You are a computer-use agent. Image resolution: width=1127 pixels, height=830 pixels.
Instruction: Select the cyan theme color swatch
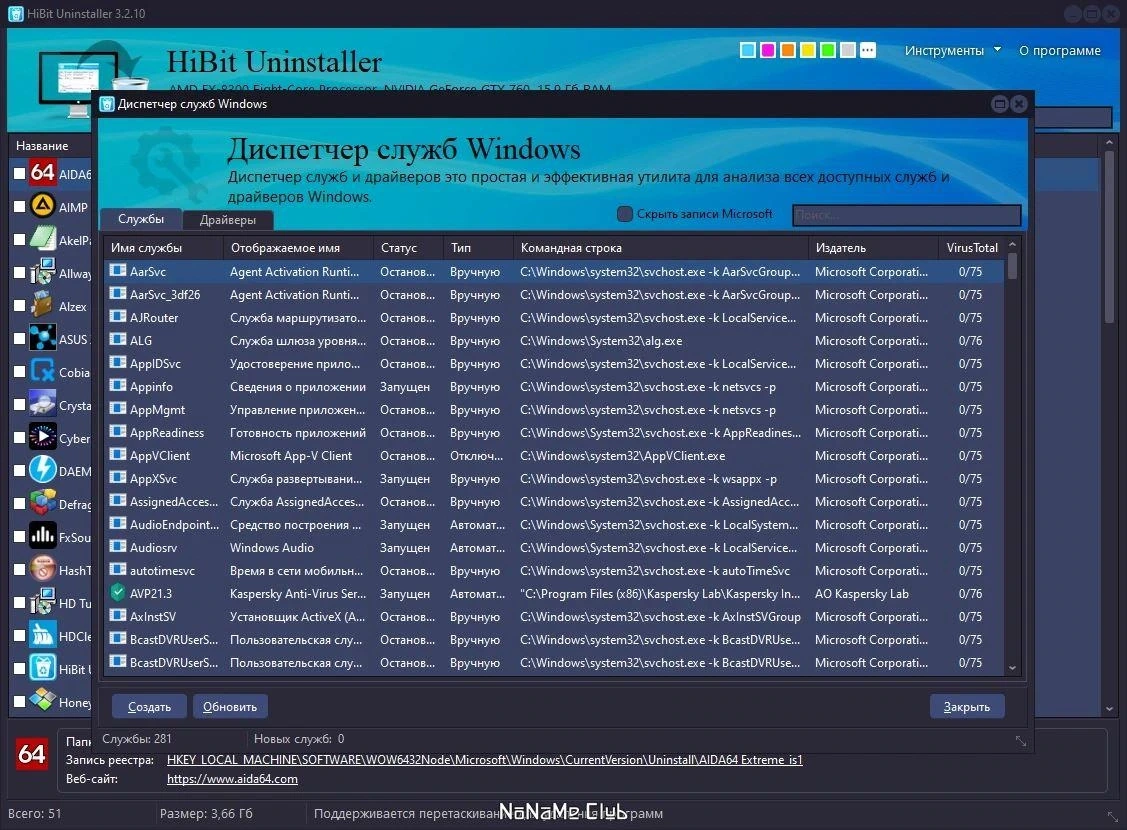point(748,50)
